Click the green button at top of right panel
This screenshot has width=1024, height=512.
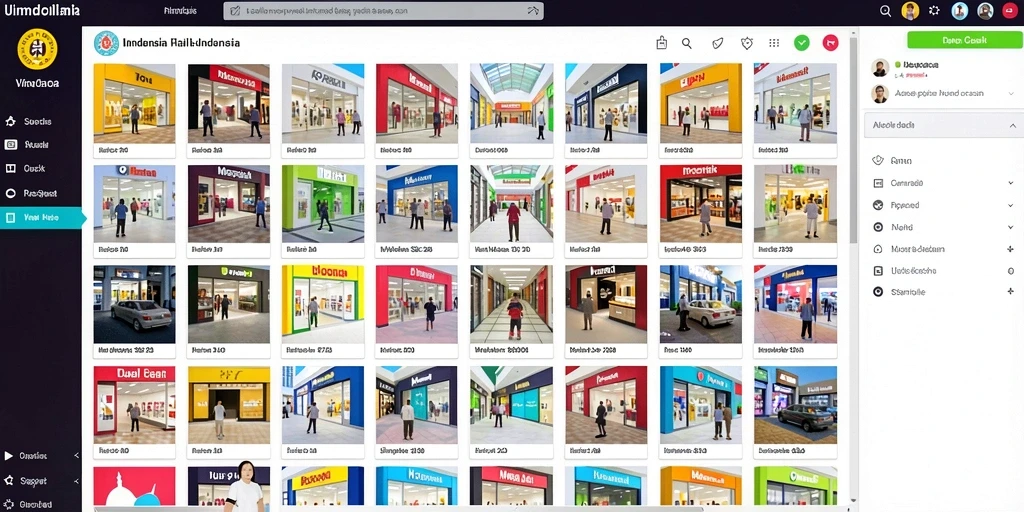click(x=963, y=40)
